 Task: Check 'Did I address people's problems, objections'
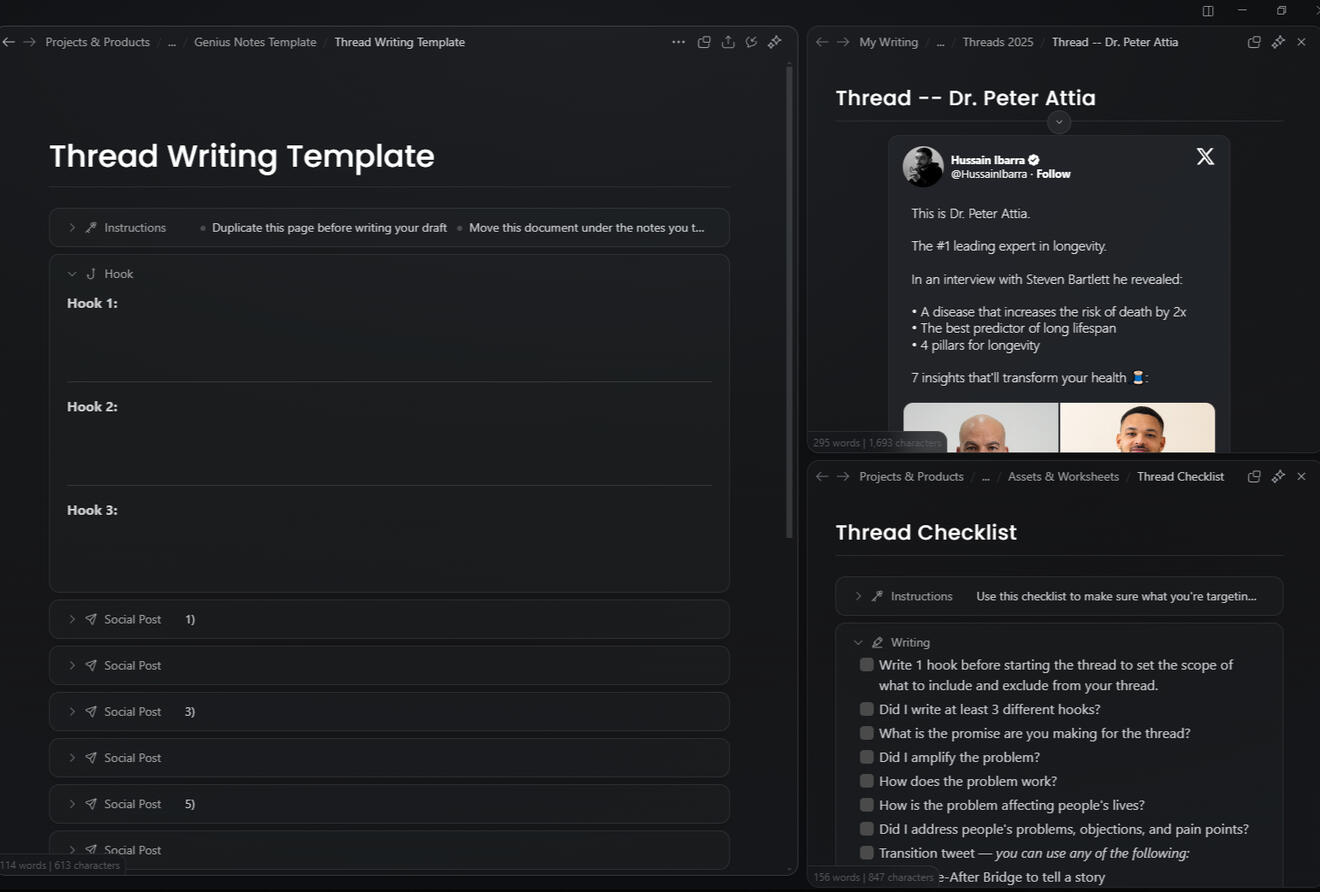coord(867,829)
